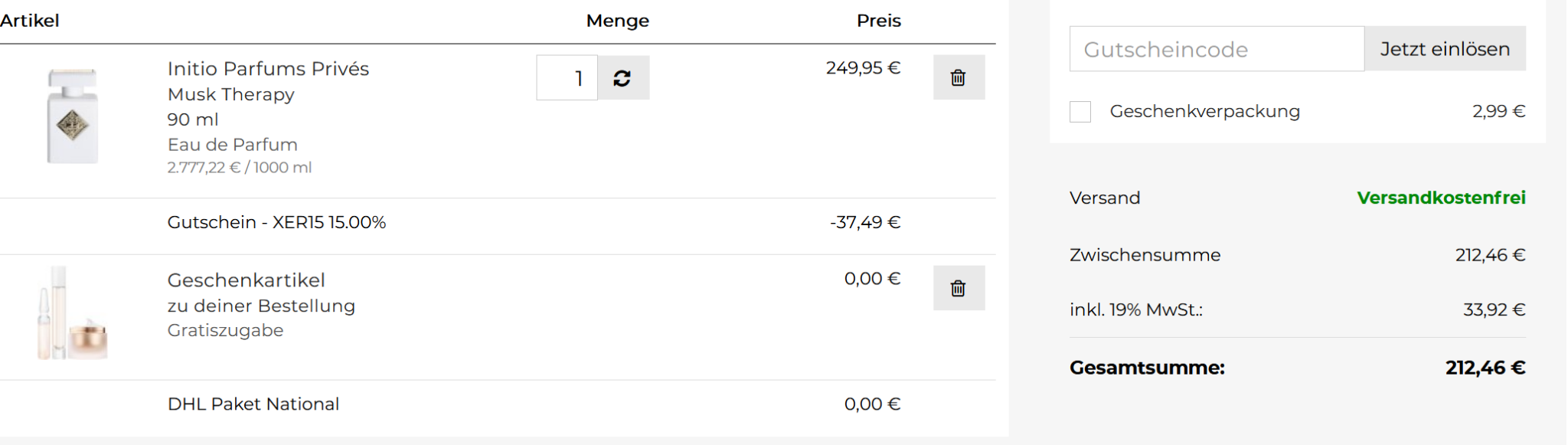The image size is (1568, 445).
Task: Click the Geschenkartikel title
Action: [x=246, y=280]
